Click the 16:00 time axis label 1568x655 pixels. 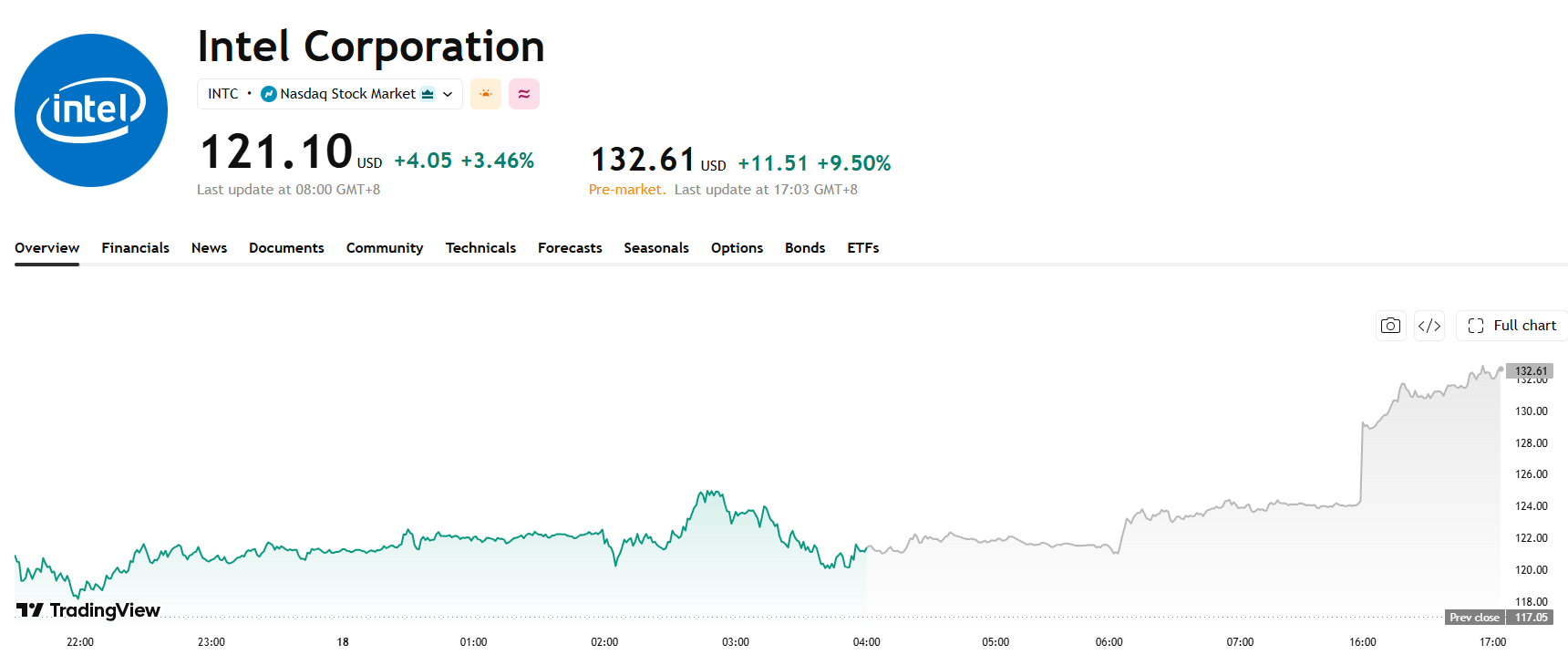tap(1362, 642)
